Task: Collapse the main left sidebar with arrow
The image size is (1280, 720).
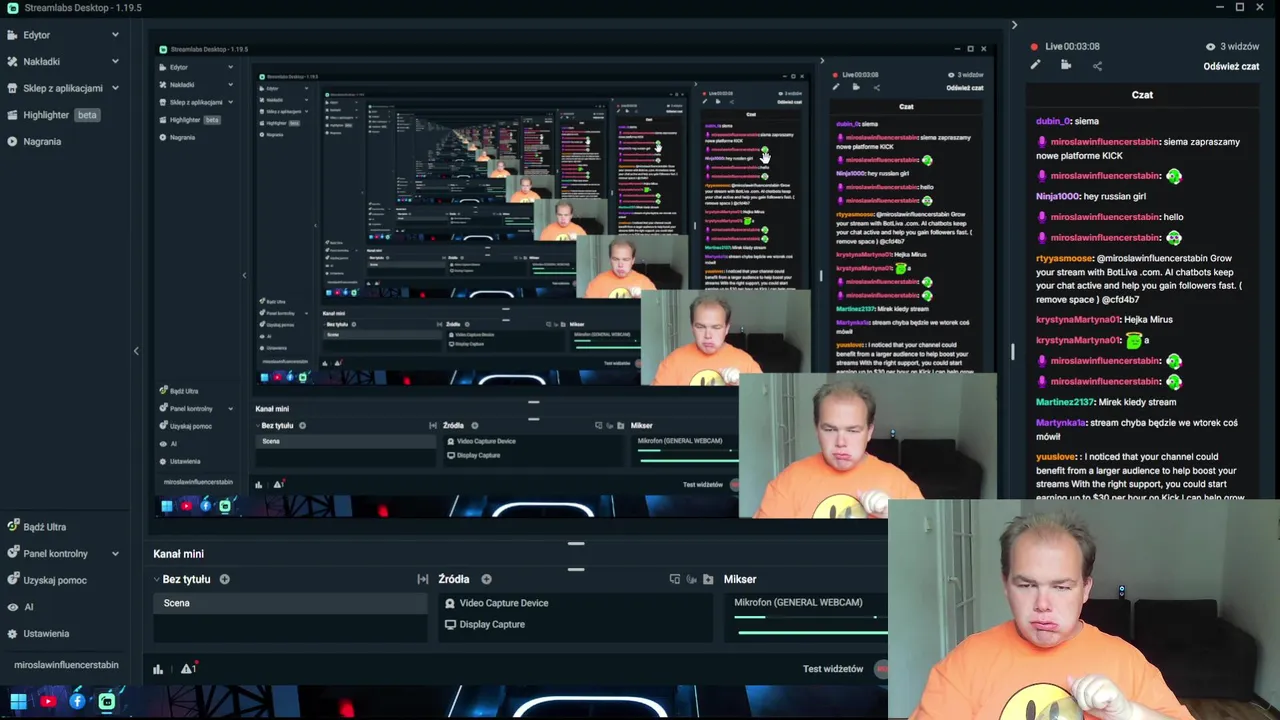Action: 136,351
